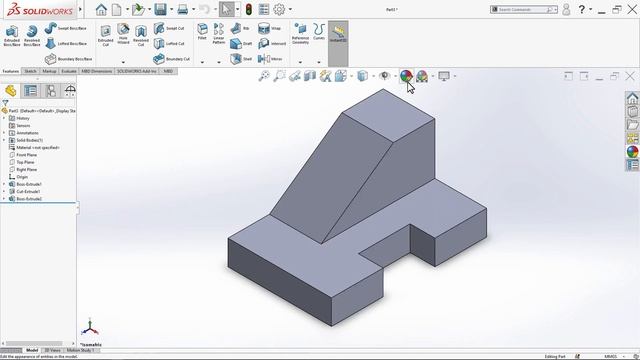
Task: Toggle the Select cursor tool
Action: click(x=227, y=9)
